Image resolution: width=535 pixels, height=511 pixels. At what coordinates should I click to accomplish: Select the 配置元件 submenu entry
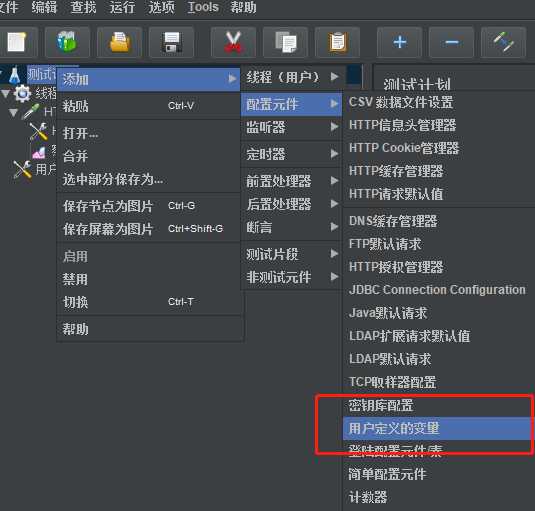(291, 104)
